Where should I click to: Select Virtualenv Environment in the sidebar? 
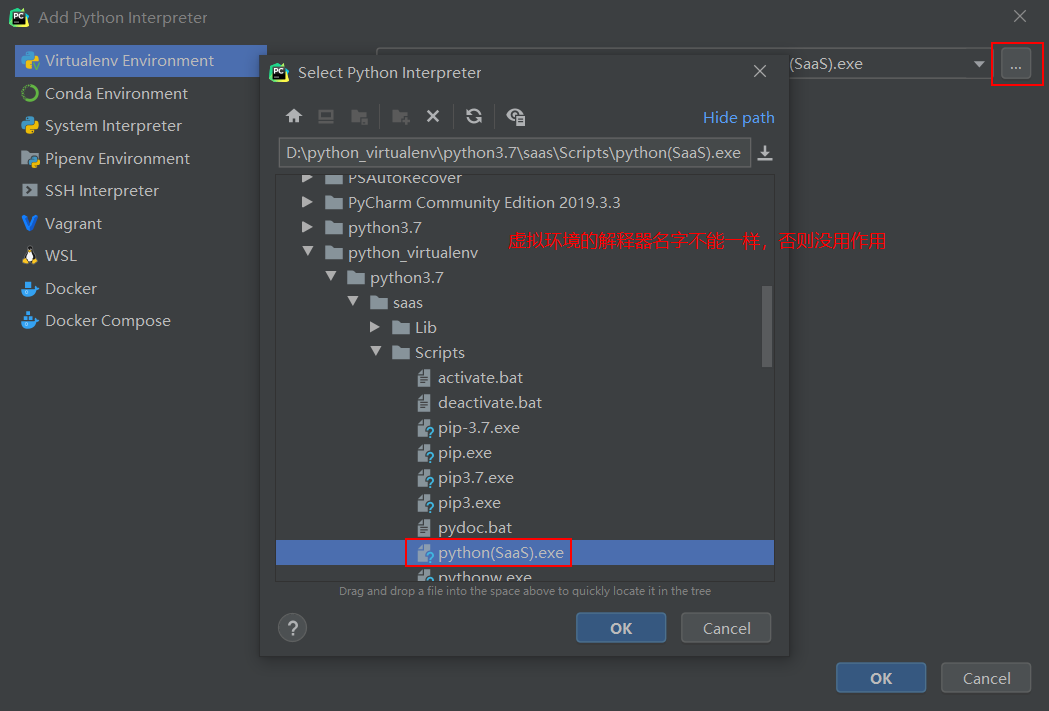pyautogui.click(x=140, y=61)
